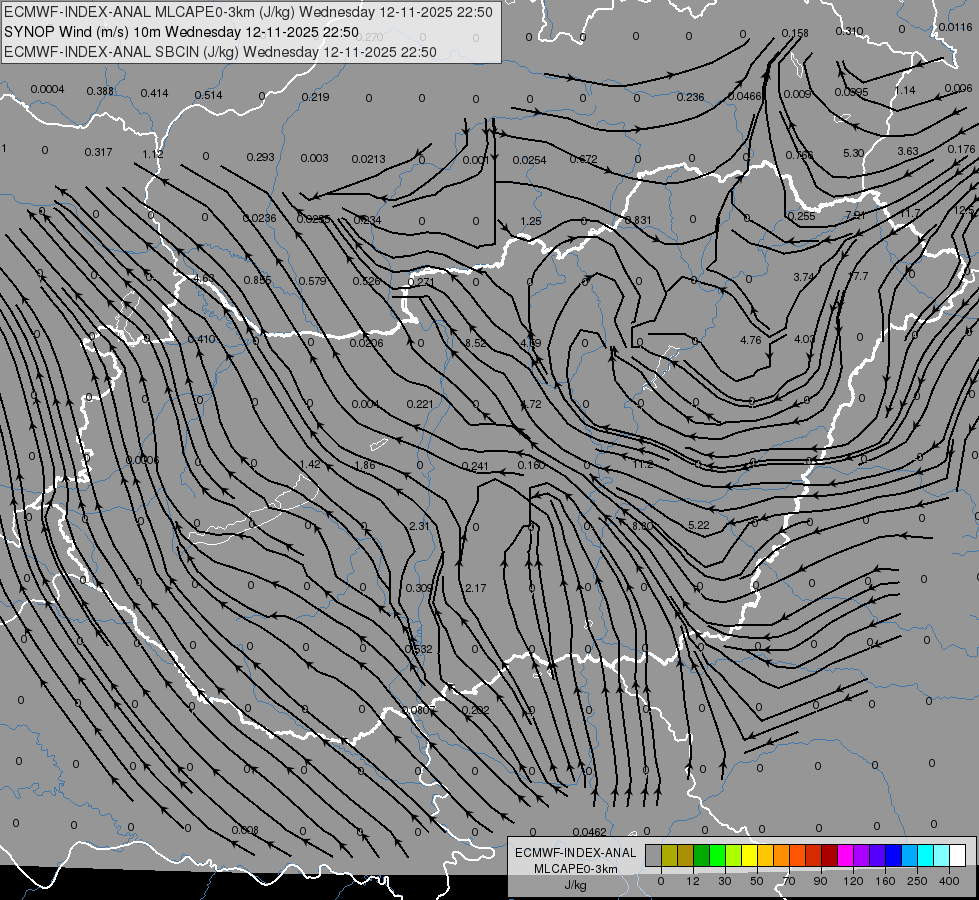This screenshot has width=979, height=900.
Task: Click the map value '0.855'
Action: pos(257,280)
